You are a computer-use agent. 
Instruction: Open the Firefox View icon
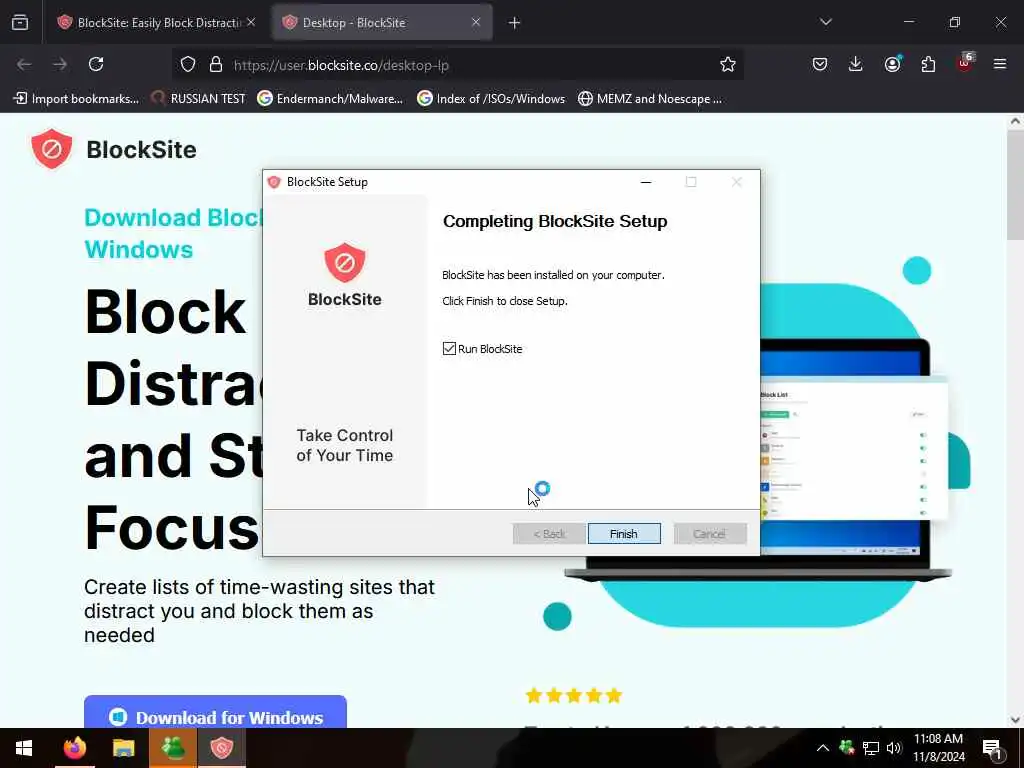point(20,22)
